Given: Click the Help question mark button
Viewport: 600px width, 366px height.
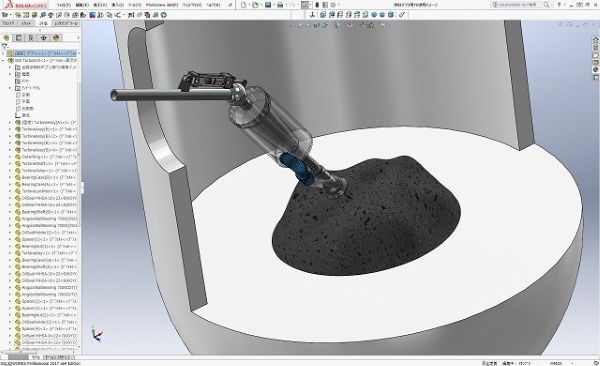Looking at the screenshot, I should 559,5.
